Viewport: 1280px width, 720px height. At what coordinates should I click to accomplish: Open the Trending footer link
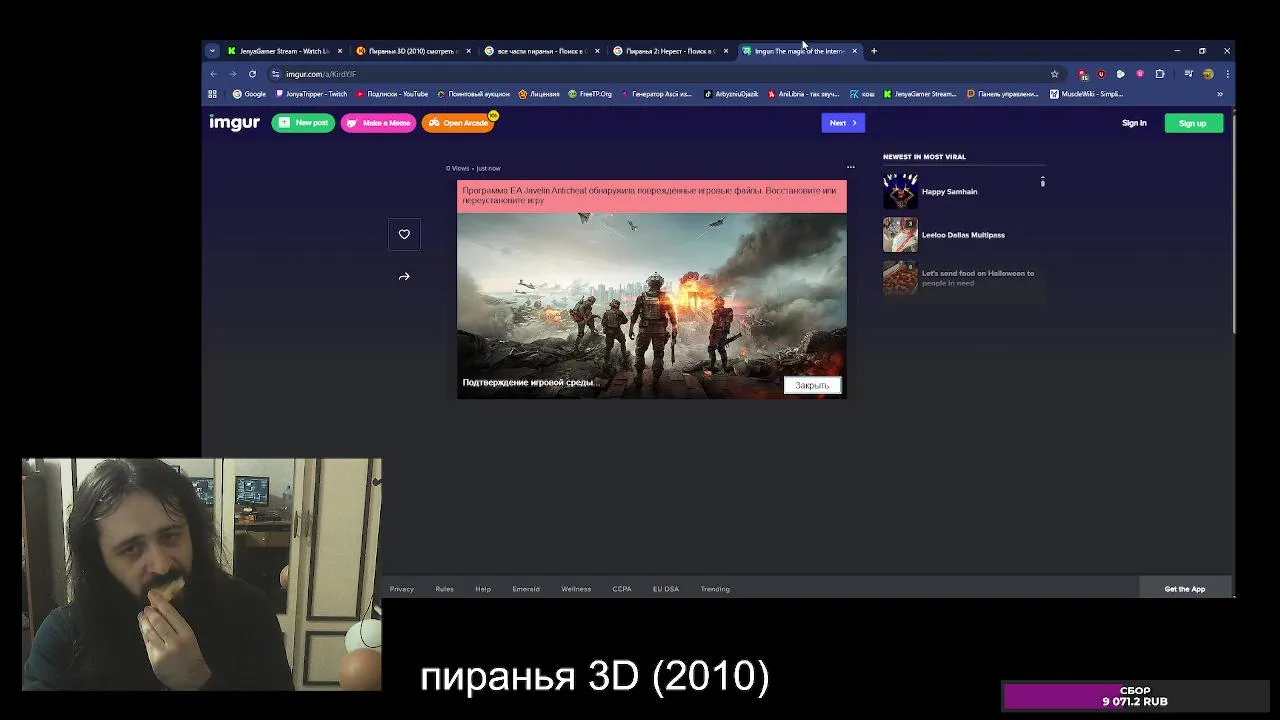tap(715, 589)
